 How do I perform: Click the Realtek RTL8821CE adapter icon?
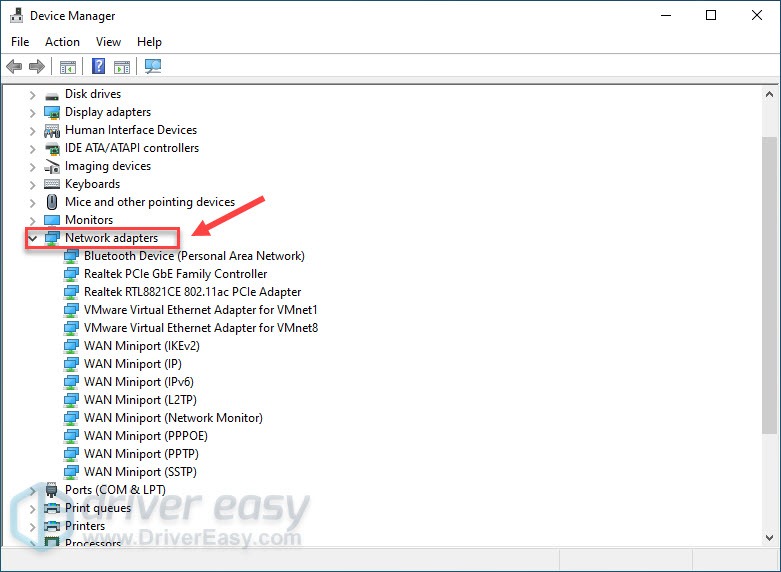[71, 292]
